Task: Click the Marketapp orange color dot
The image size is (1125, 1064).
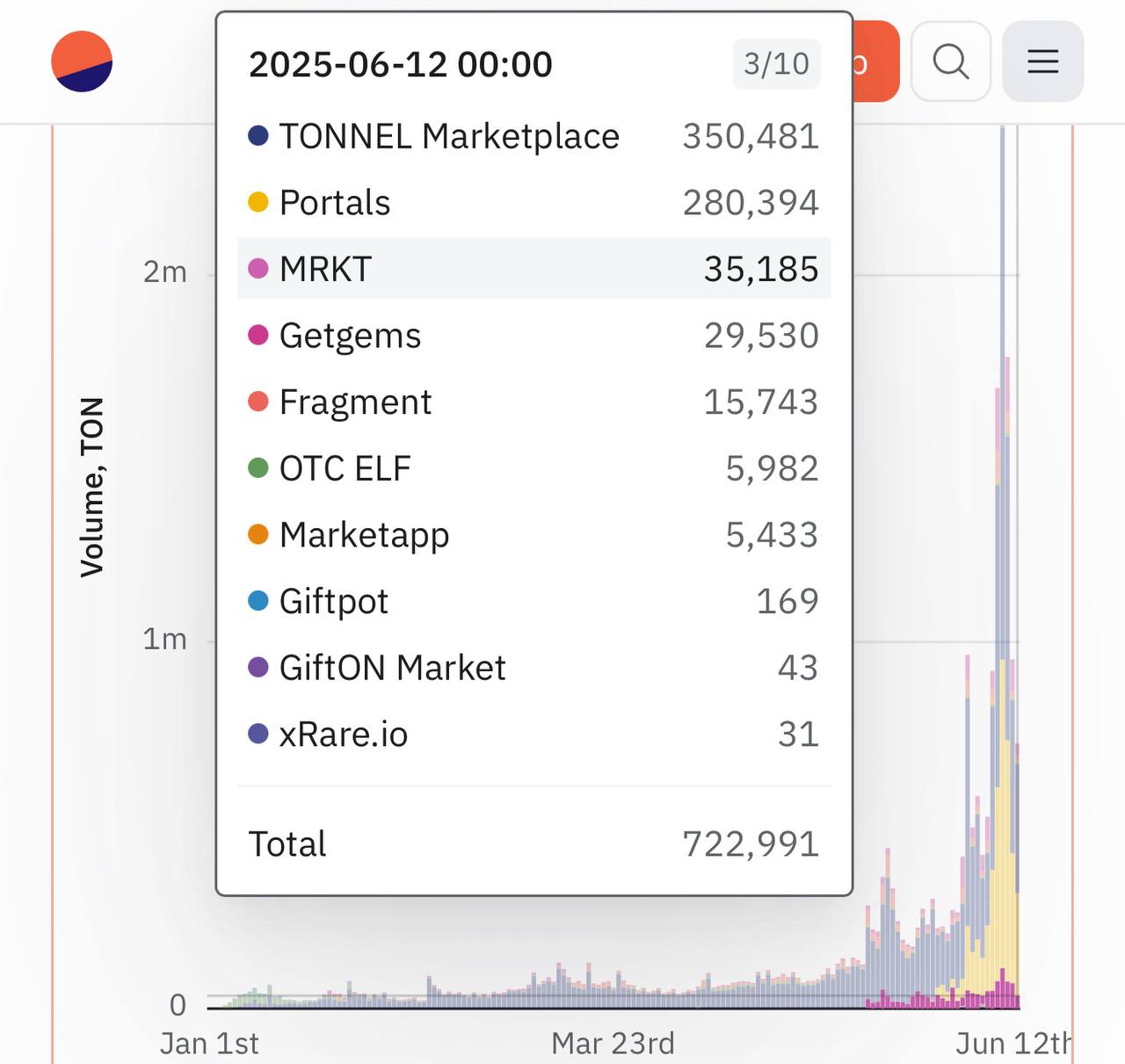Action: [258, 534]
